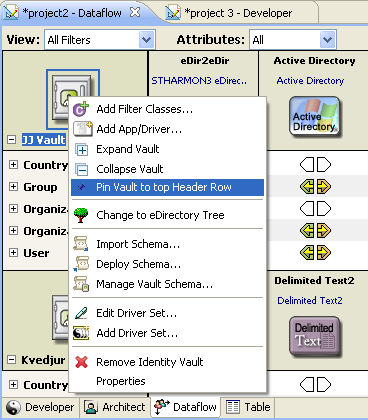
Task: Expand the Group class row
Action: click(13, 187)
